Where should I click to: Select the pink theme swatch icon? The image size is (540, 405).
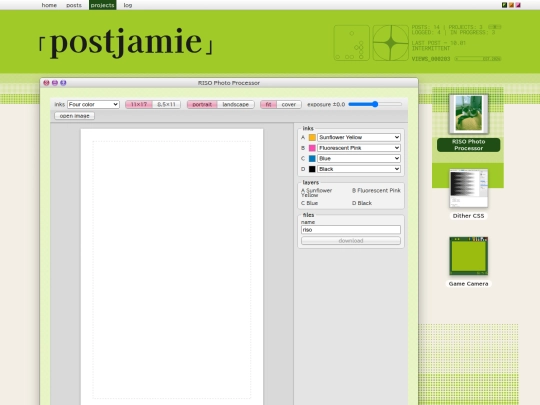pos(518,5)
